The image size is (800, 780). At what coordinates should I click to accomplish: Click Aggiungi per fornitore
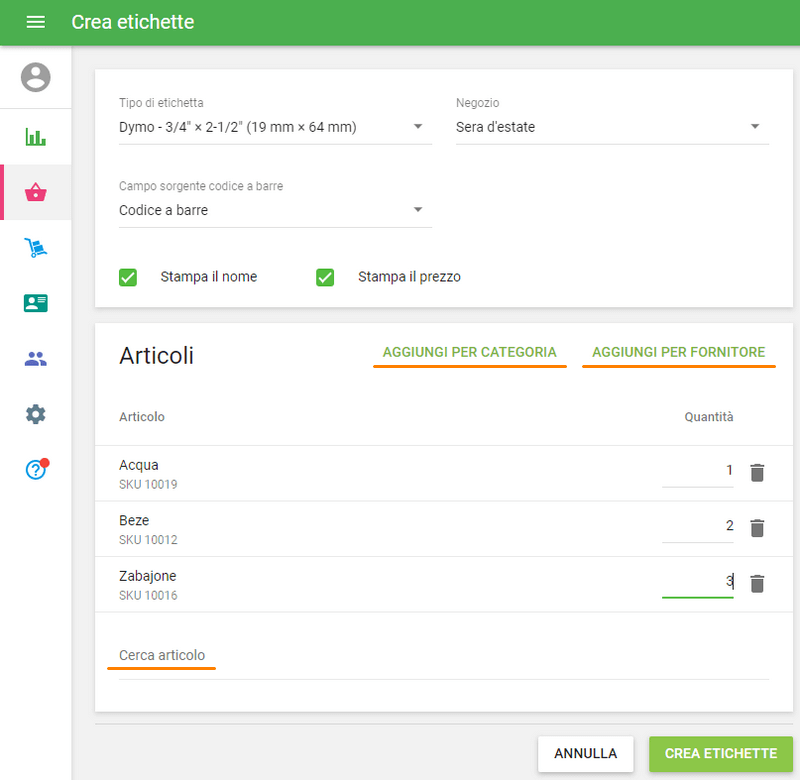tap(678, 352)
